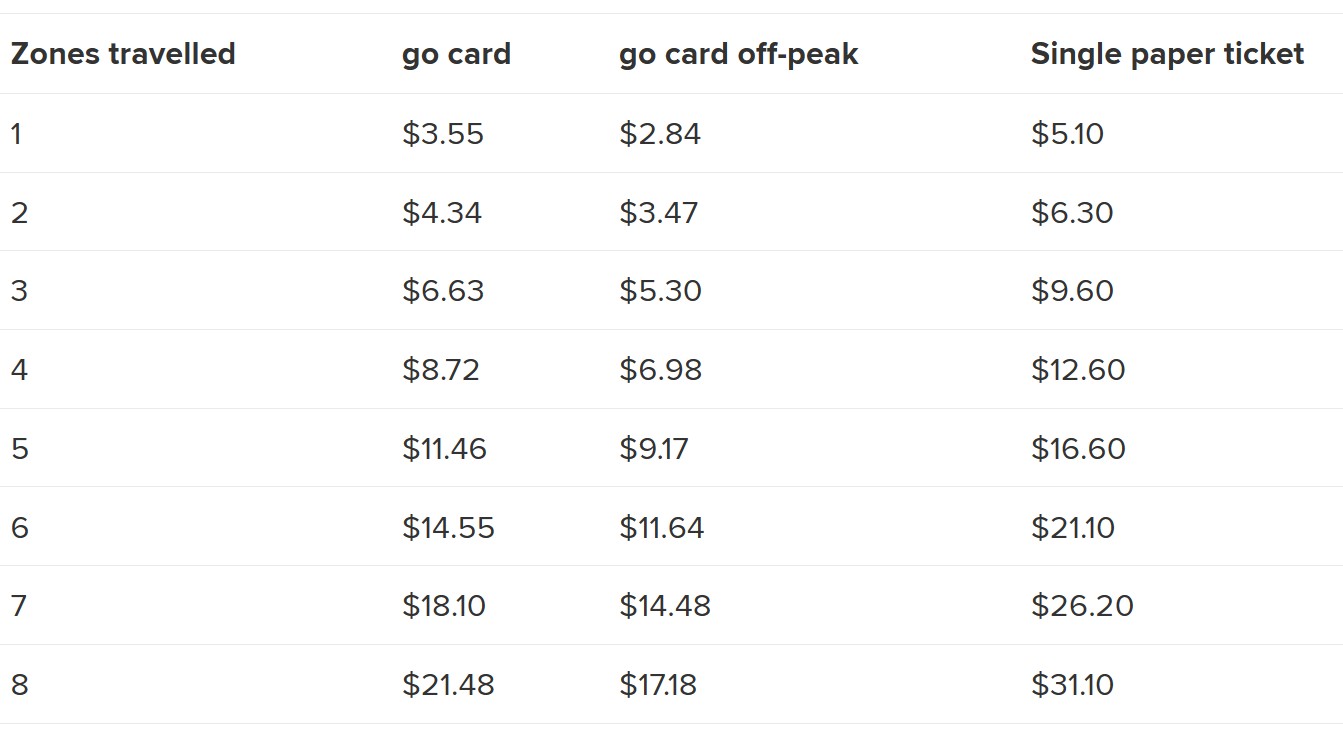Select the $18.10 go card fare

[444, 606]
